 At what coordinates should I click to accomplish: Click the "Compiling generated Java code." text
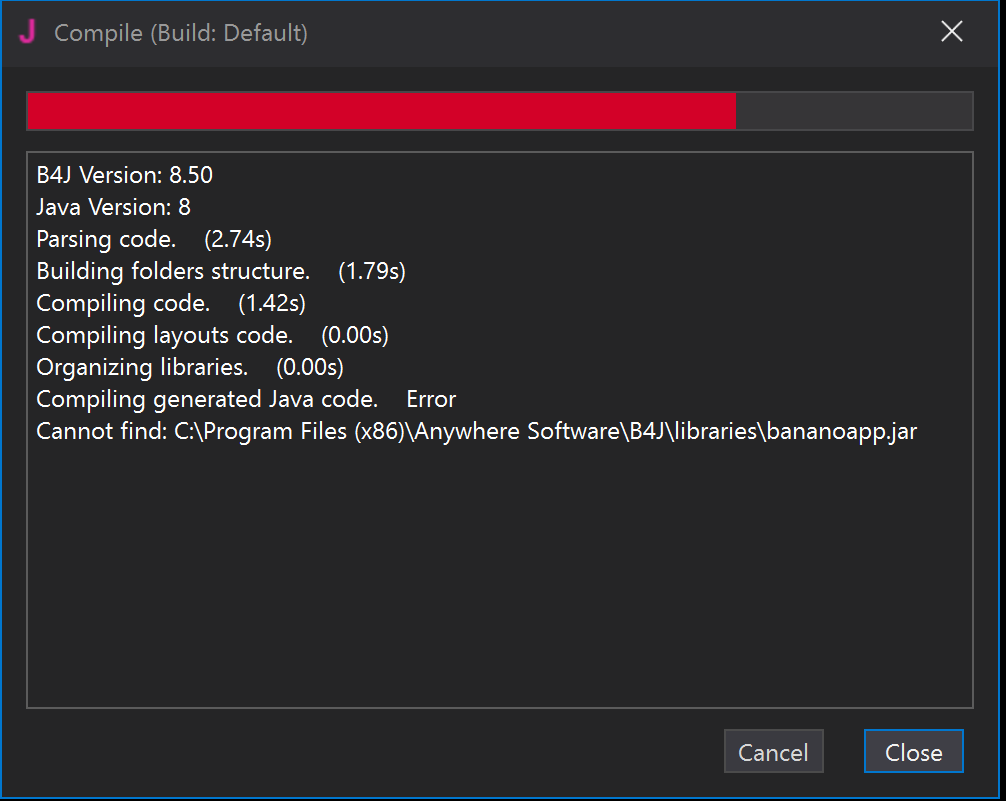click(x=206, y=399)
